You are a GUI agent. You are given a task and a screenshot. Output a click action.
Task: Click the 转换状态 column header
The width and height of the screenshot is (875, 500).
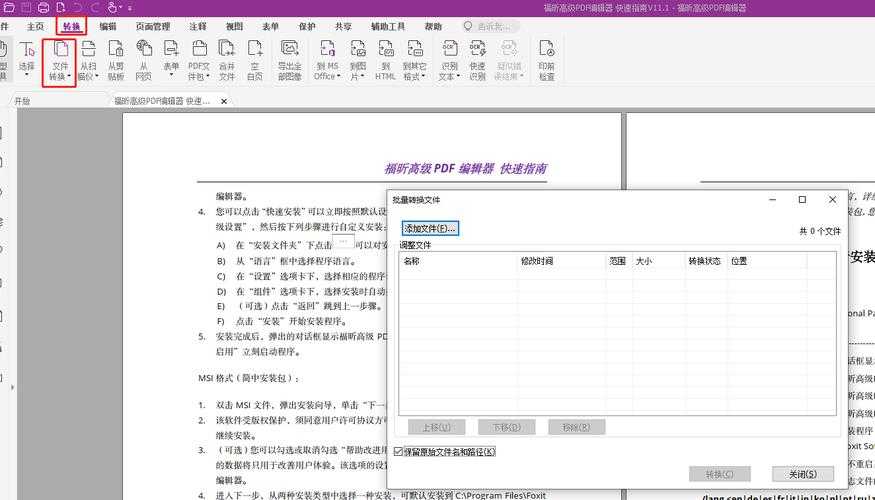point(706,261)
